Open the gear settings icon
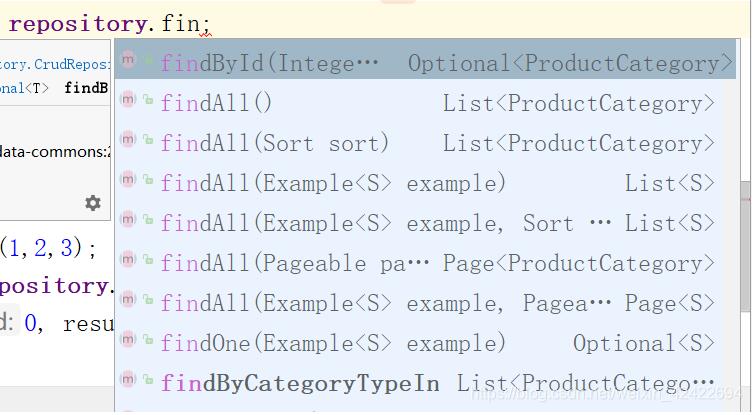 click(93, 203)
